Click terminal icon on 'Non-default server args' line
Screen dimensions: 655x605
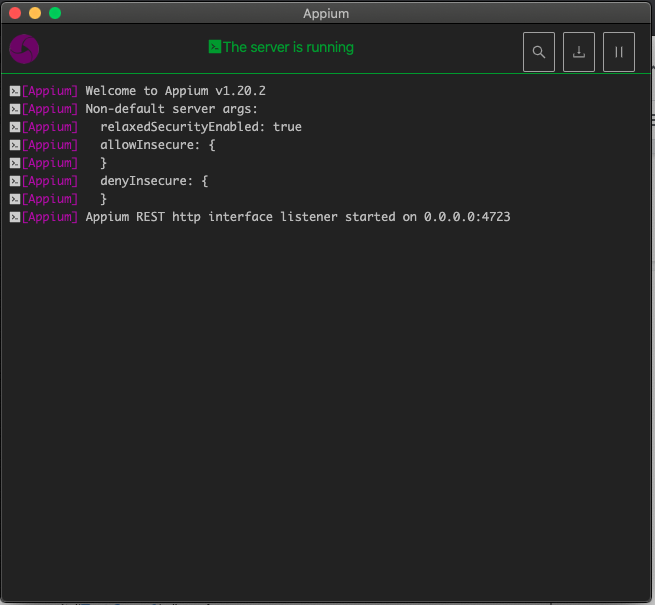click(x=15, y=109)
